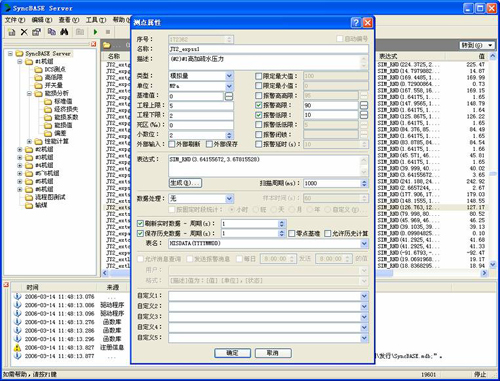Click the delete X toolbar icon
Image resolution: width=500 pixels, height=381 pixels.
(24, 32)
